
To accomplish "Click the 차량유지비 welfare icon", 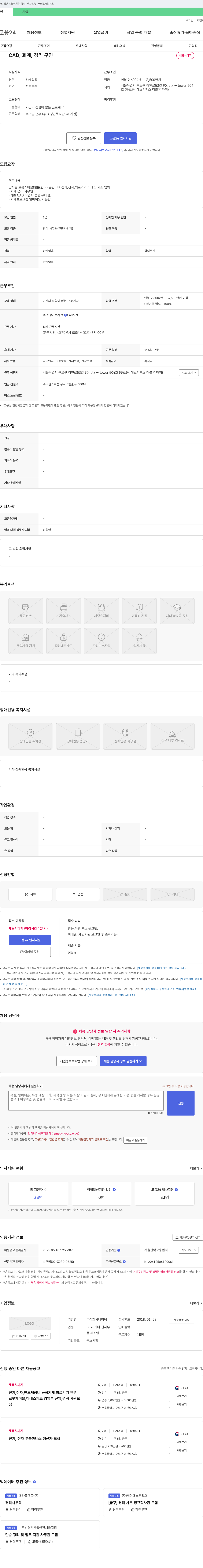I will [x=101, y=611].
